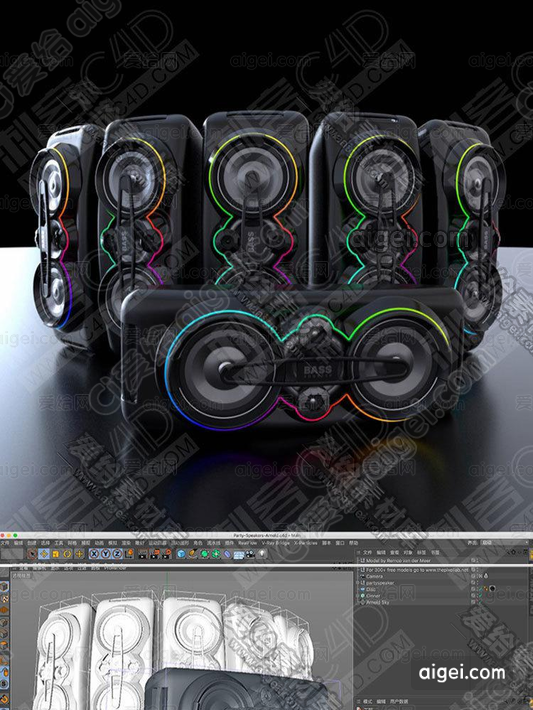This screenshot has height=710, width=533.
Task: Click orange Workplane mode icon
Action: point(4,610)
